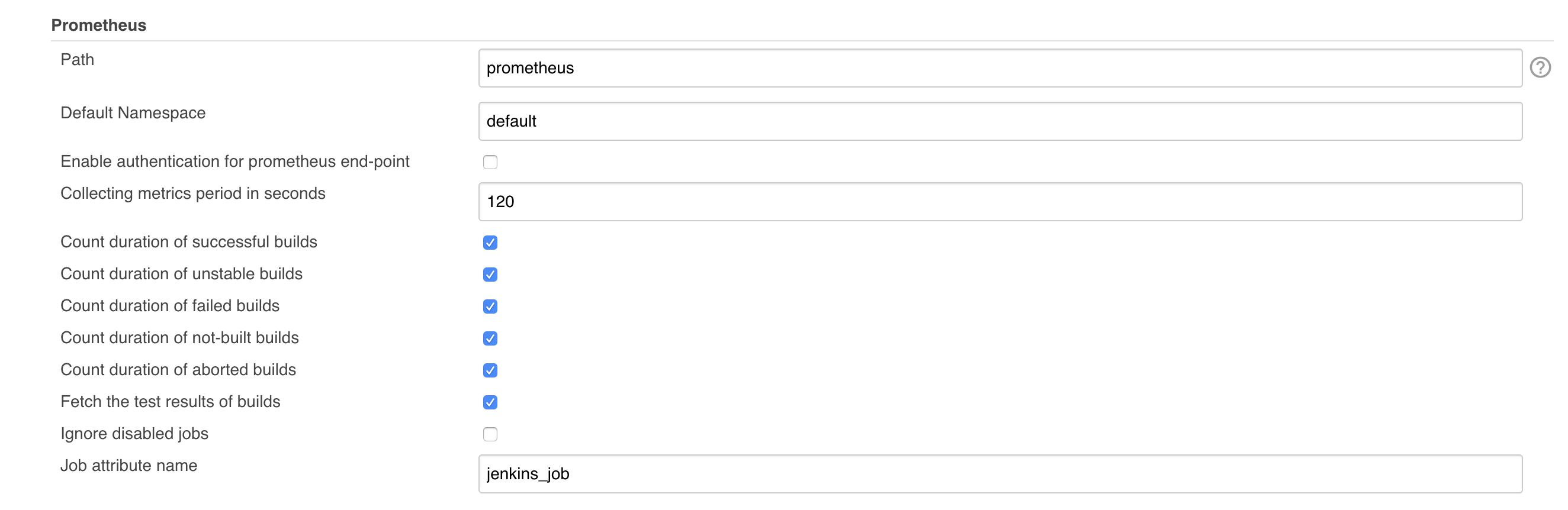This screenshot has height=510, width=1568.
Task: Toggle Count duration of not-built builds
Action: point(490,338)
